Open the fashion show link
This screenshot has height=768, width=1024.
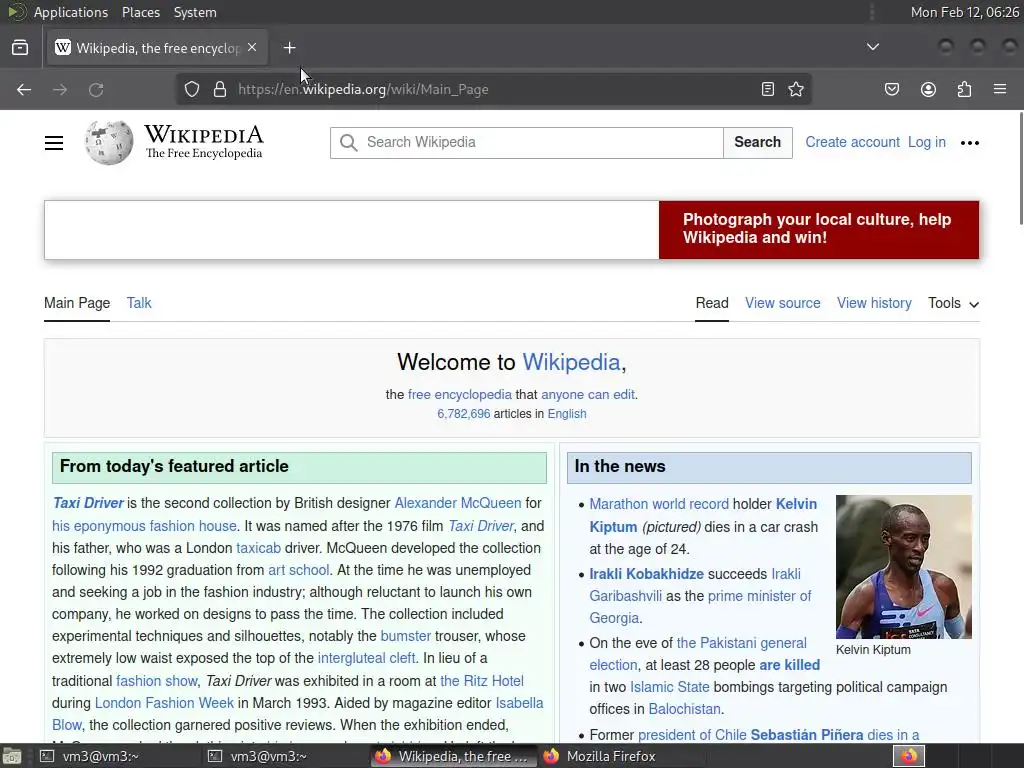click(157, 681)
